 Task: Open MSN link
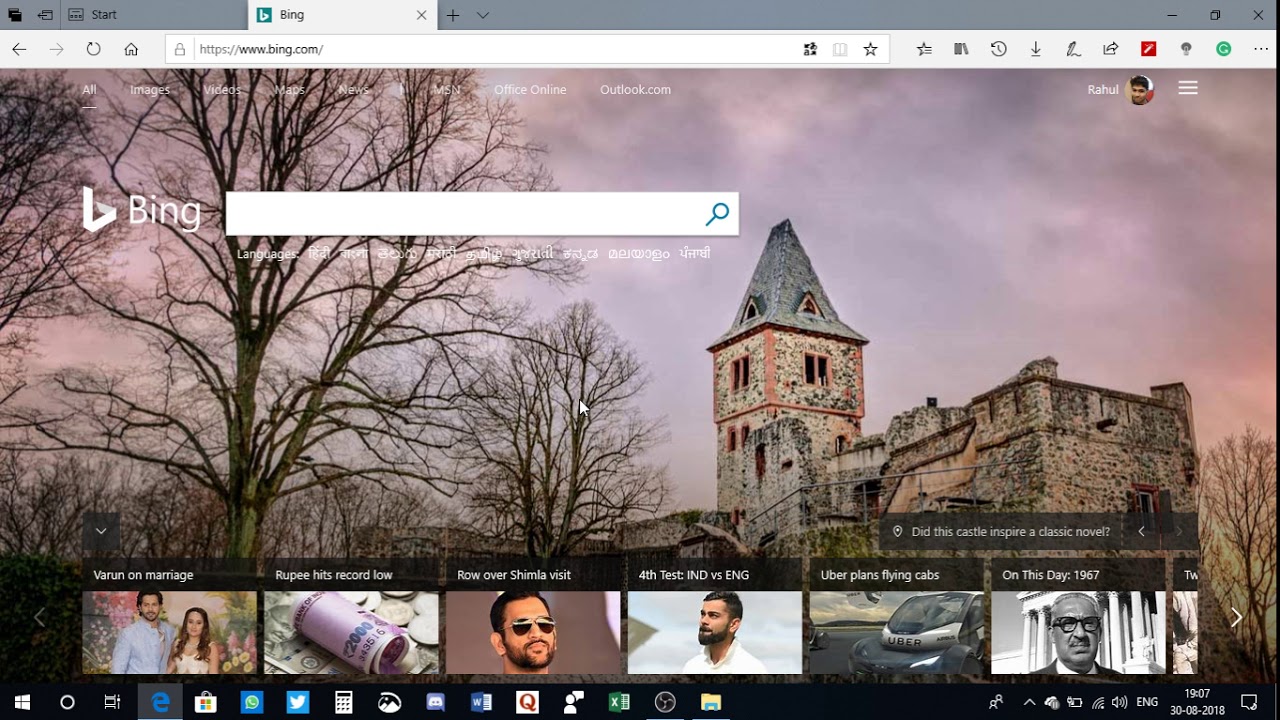pyautogui.click(x=446, y=90)
